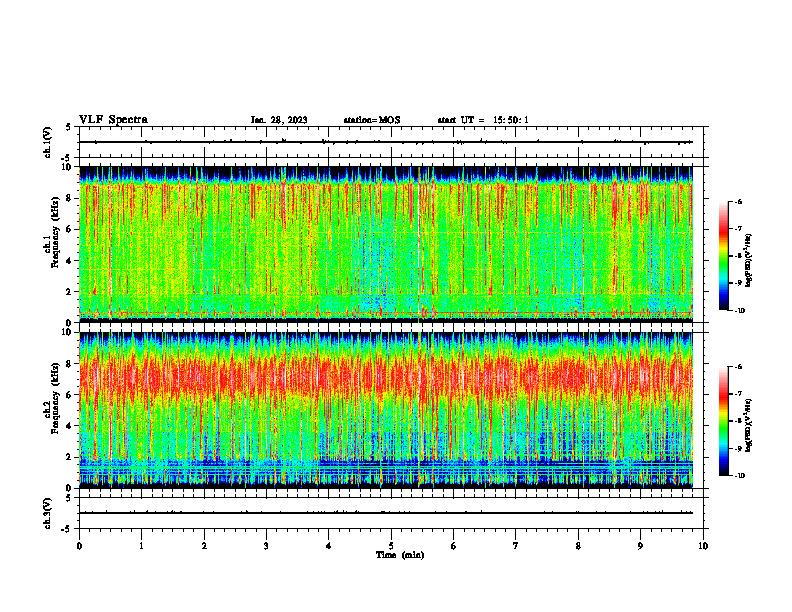Click the ch.2 "Frequency (kHz)" axis label
The height and width of the screenshot is (612, 792).
point(55,398)
